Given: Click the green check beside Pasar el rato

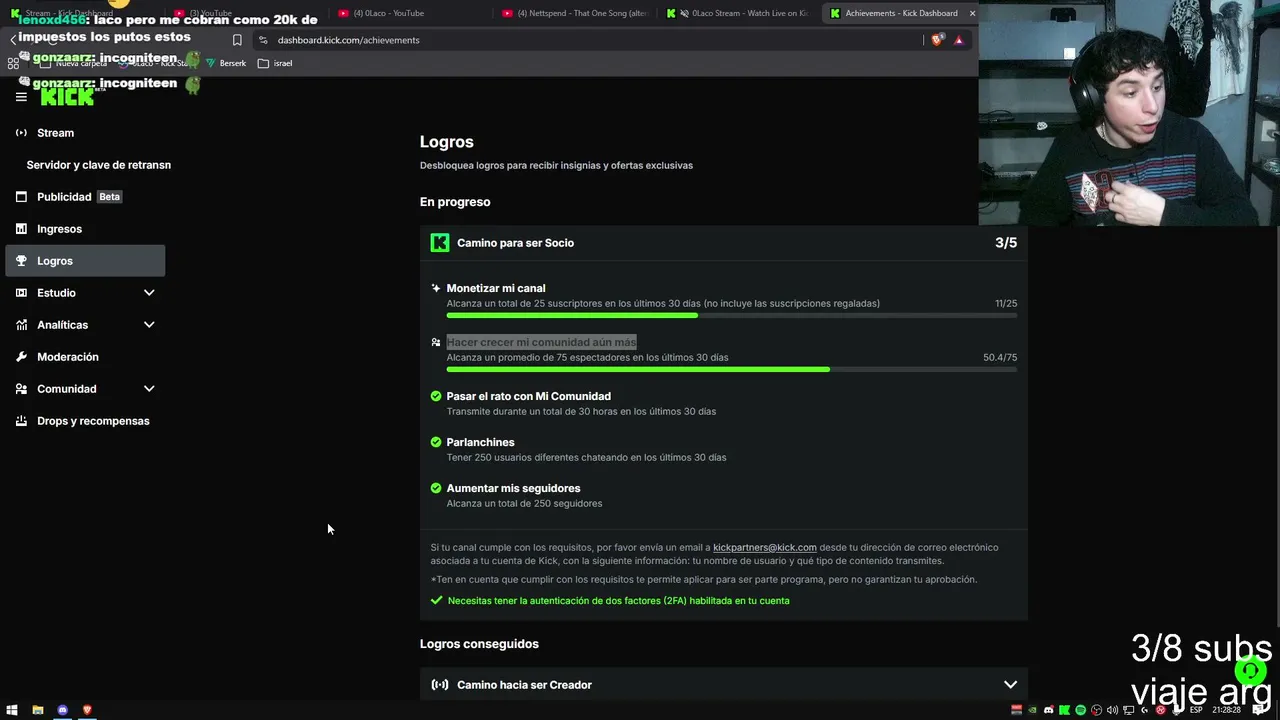Looking at the screenshot, I should click(x=436, y=396).
